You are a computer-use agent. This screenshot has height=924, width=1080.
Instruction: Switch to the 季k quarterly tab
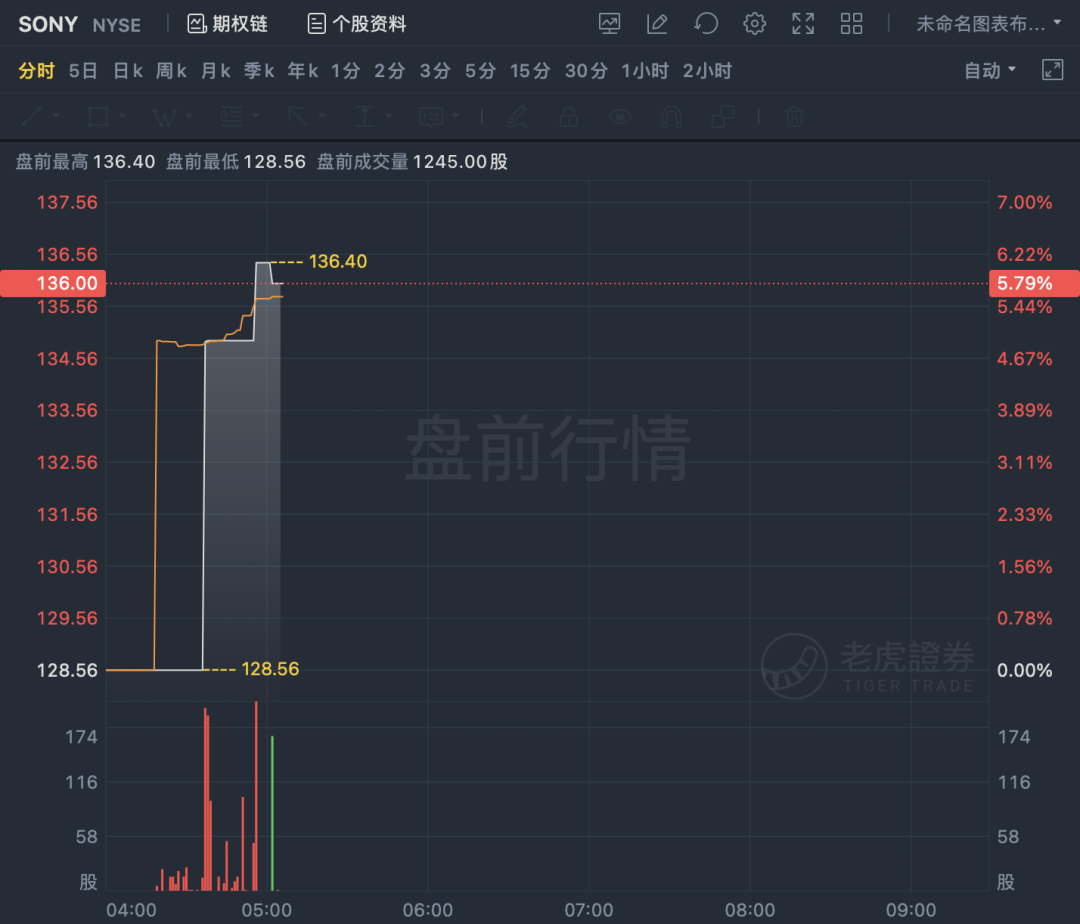point(259,70)
